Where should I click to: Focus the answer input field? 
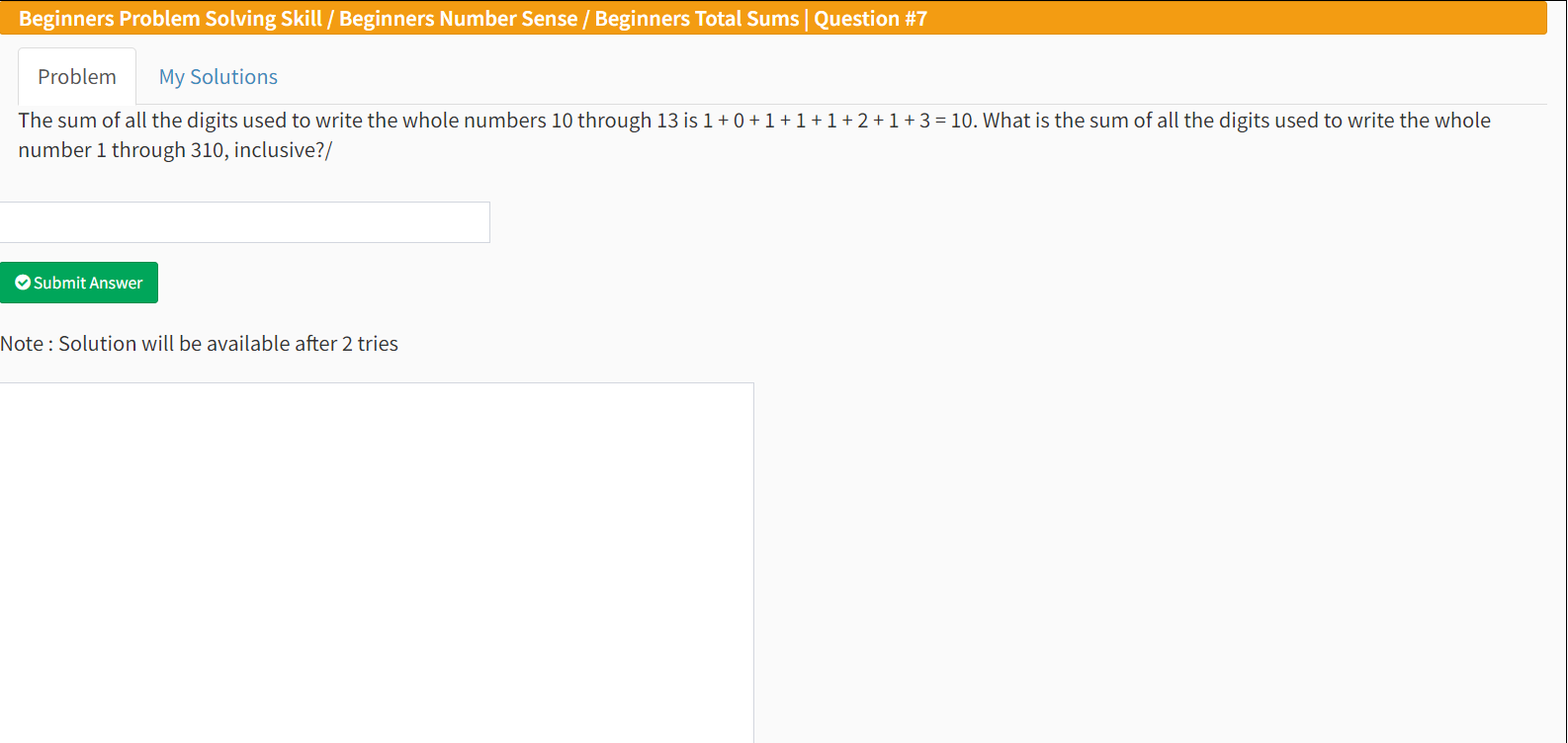pos(244,222)
